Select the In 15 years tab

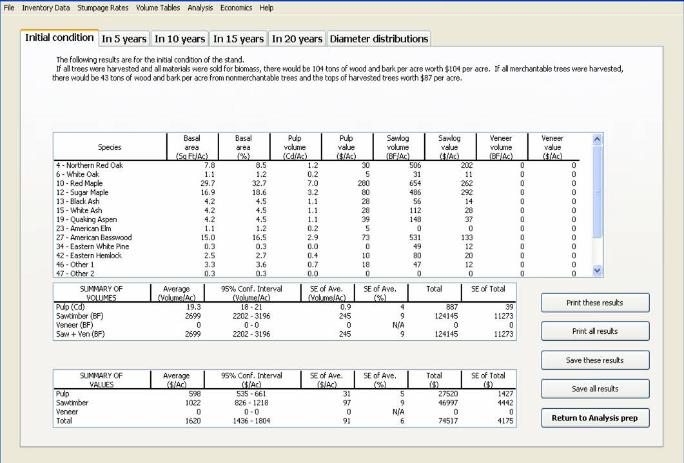pos(239,39)
